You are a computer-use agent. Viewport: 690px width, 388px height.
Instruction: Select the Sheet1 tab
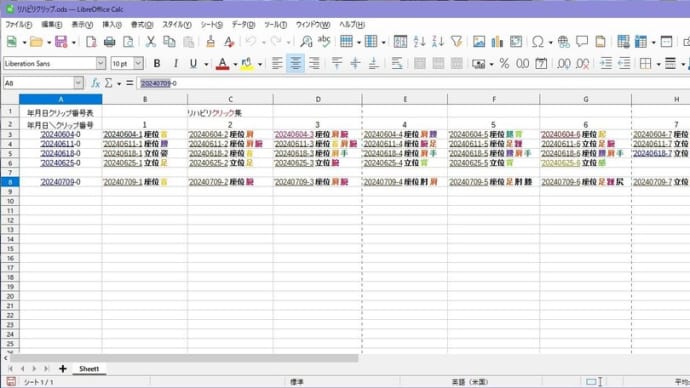coord(89,369)
